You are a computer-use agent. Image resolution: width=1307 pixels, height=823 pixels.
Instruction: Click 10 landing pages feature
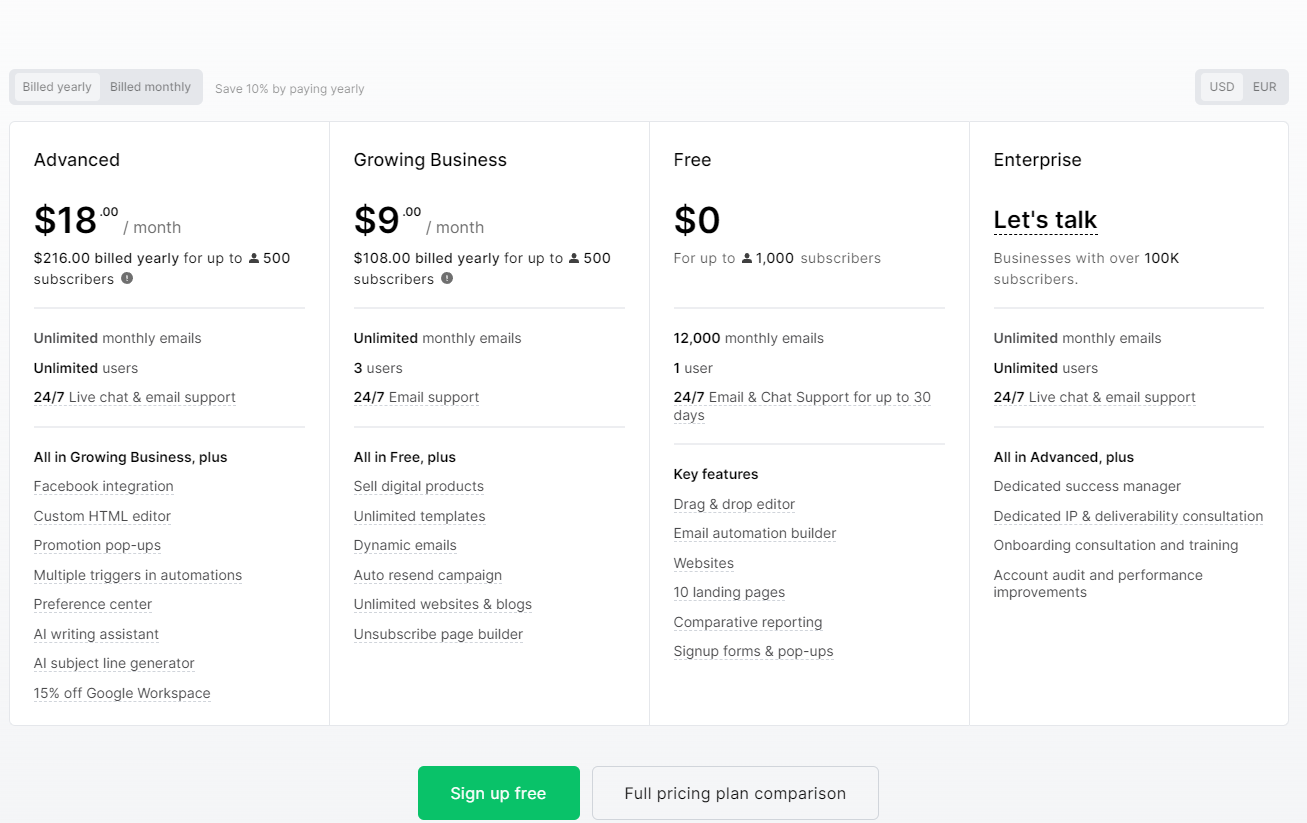(x=730, y=593)
